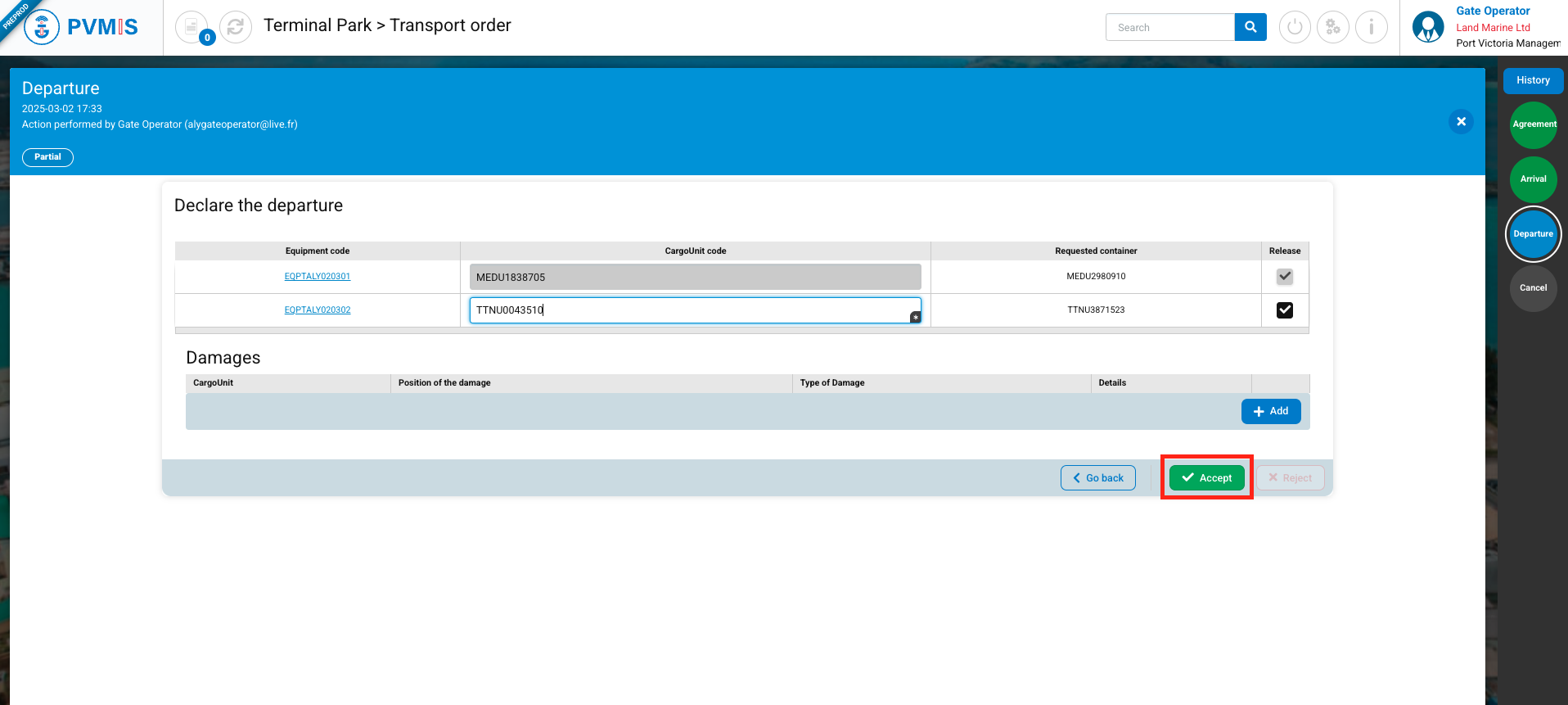
Task: Add a new damage entry
Action: (x=1270, y=411)
